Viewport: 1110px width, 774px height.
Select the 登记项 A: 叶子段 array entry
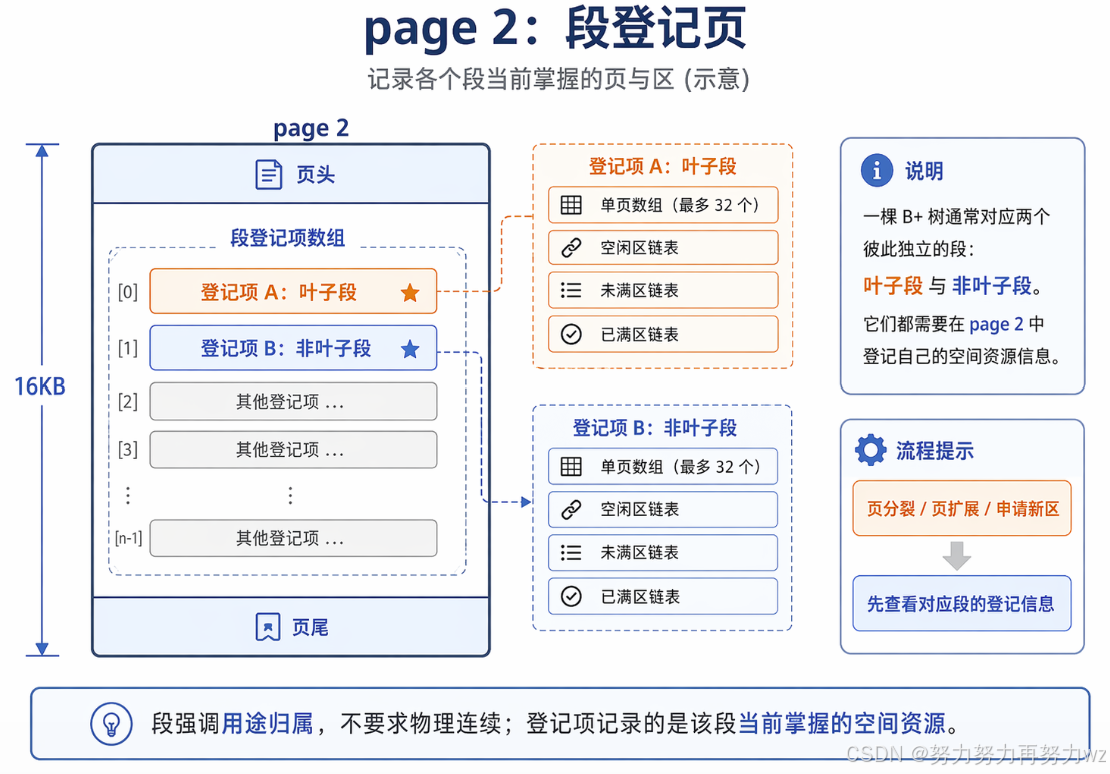(293, 291)
